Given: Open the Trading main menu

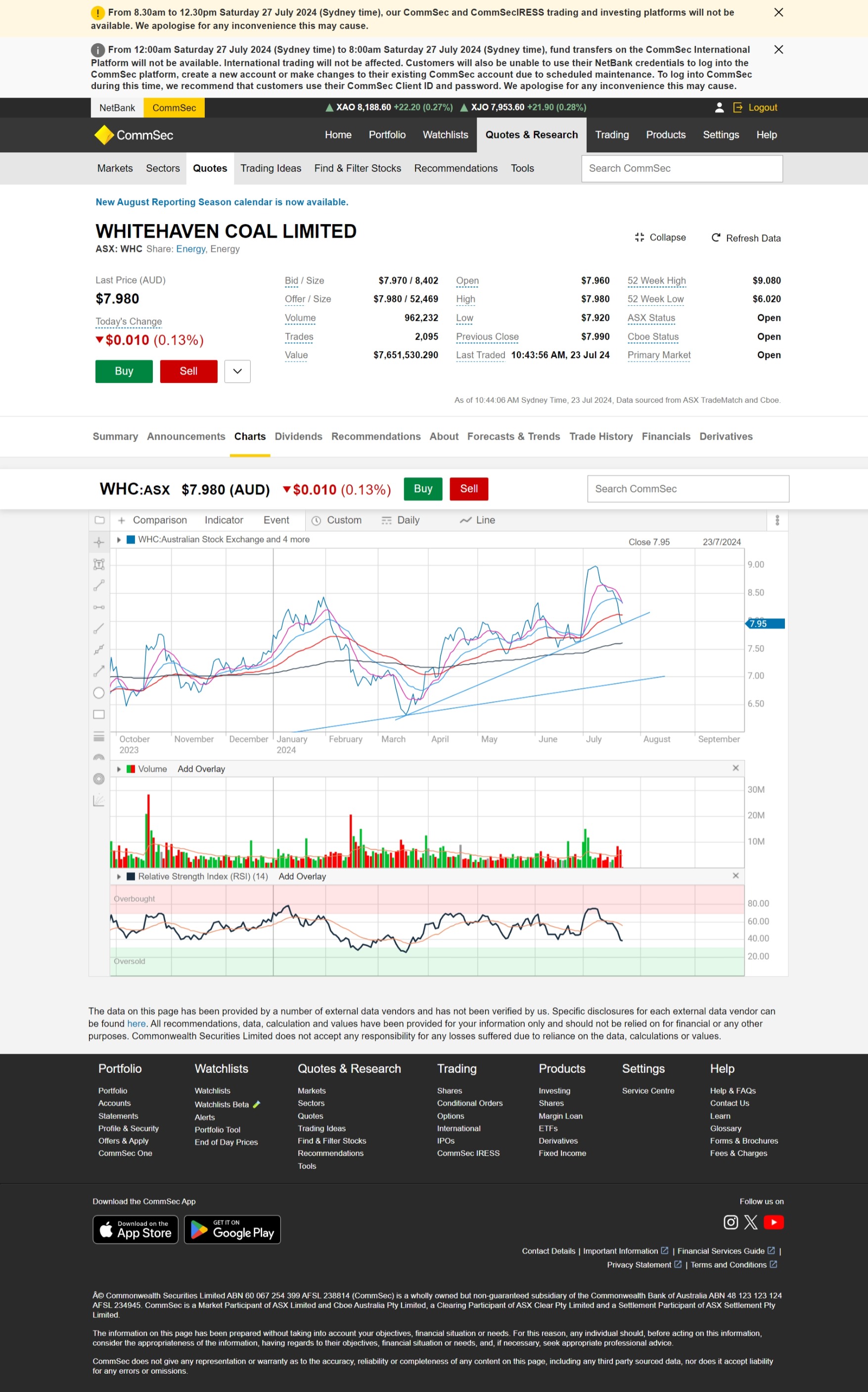Looking at the screenshot, I should [x=612, y=135].
